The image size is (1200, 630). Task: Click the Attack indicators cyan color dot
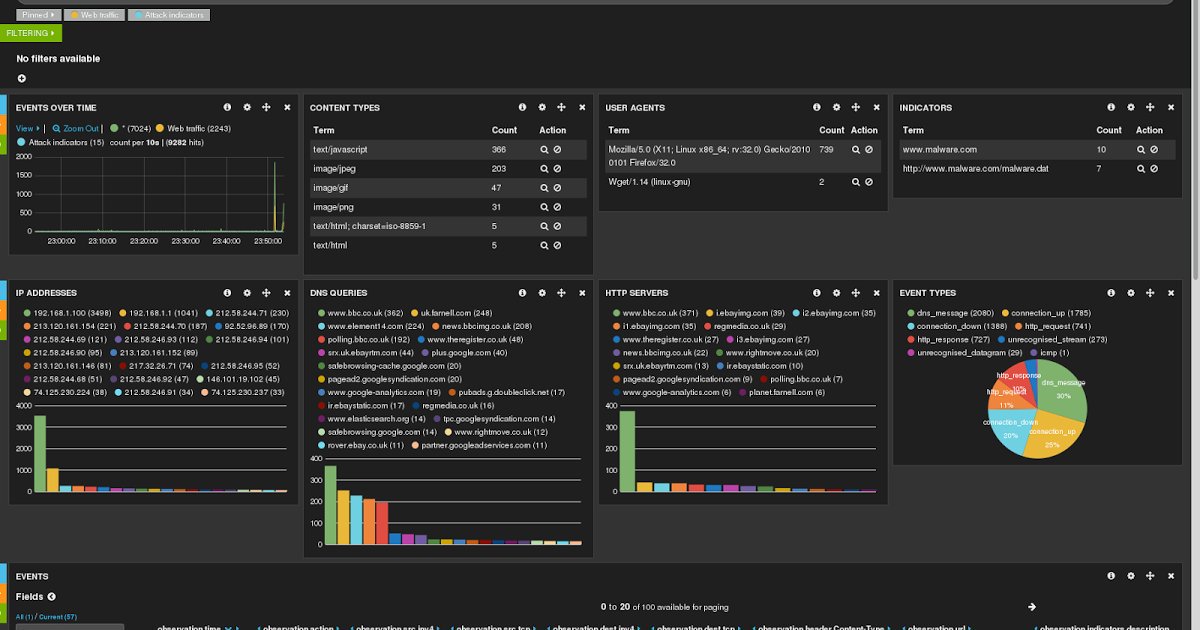[138, 15]
